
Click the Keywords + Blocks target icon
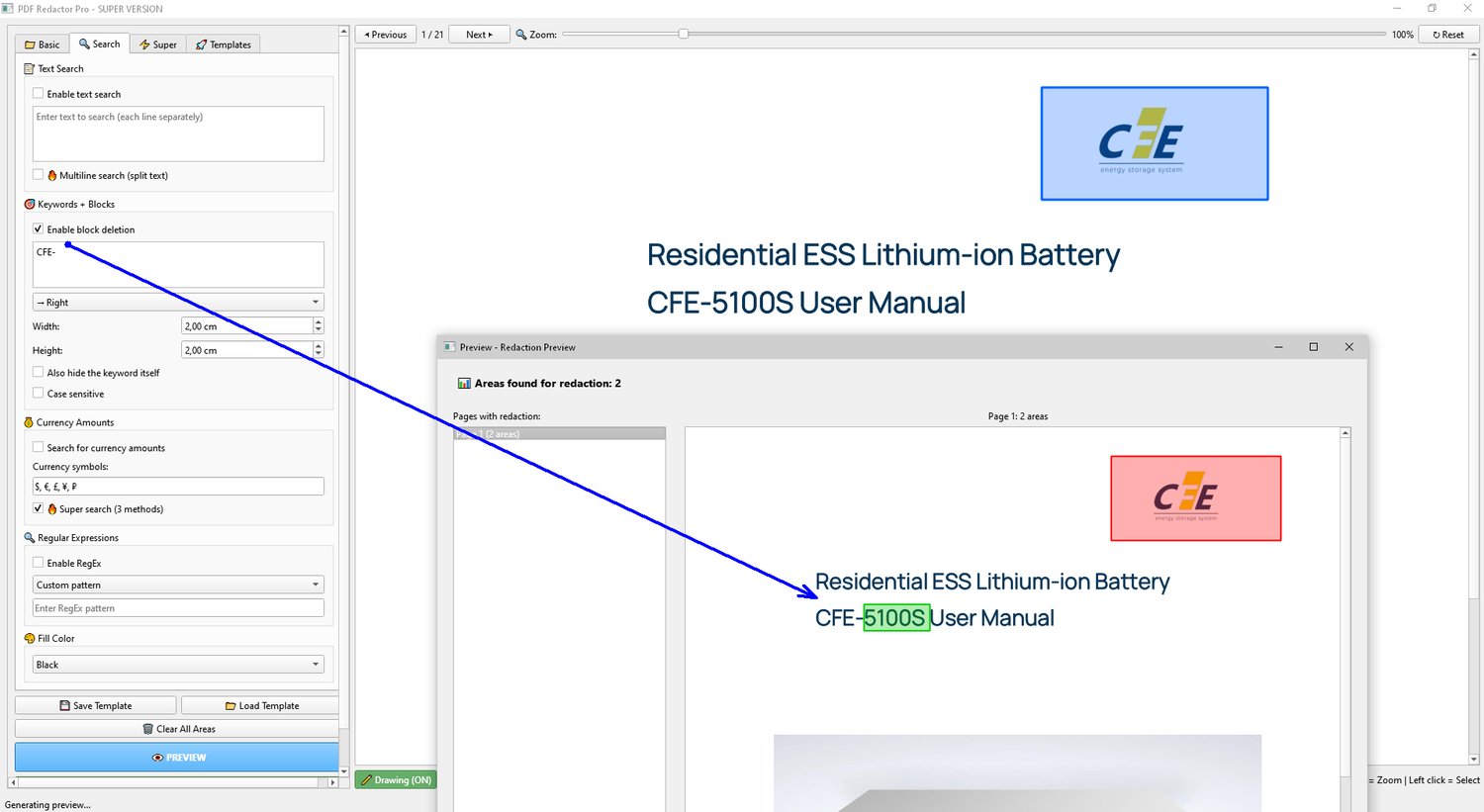click(29, 205)
